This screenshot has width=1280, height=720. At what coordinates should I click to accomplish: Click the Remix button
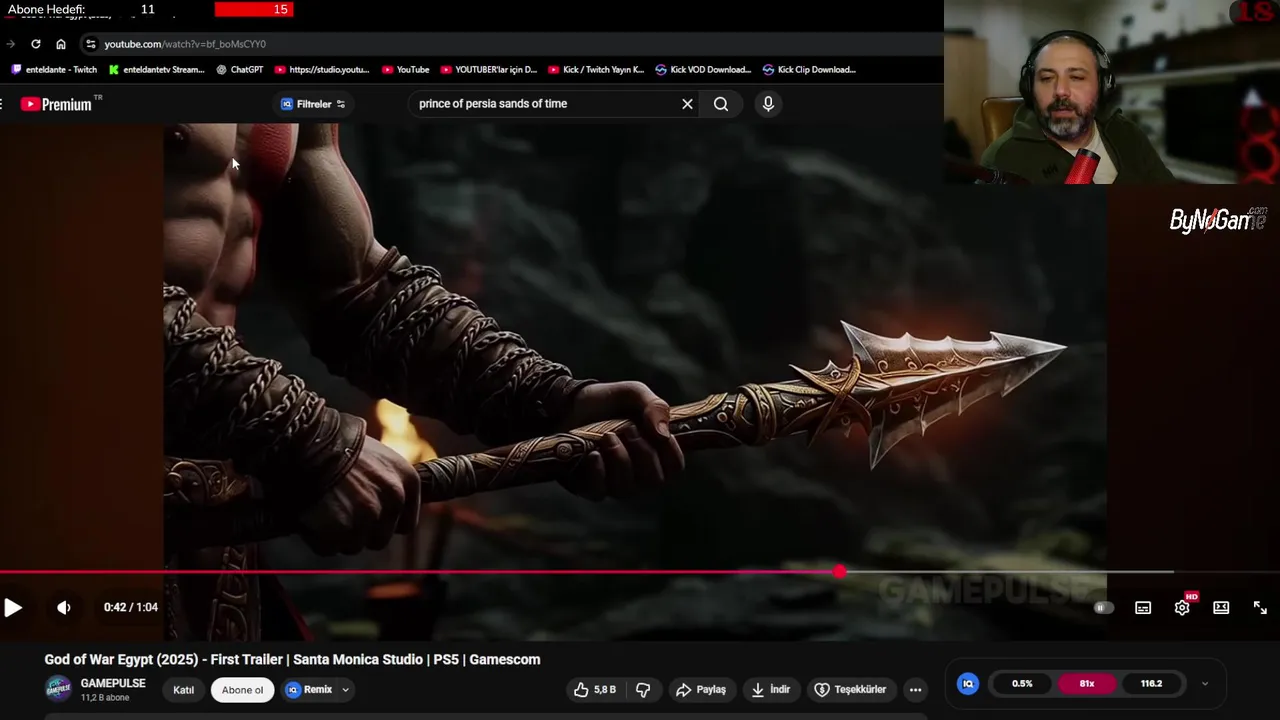pyautogui.click(x=309, y=689)
